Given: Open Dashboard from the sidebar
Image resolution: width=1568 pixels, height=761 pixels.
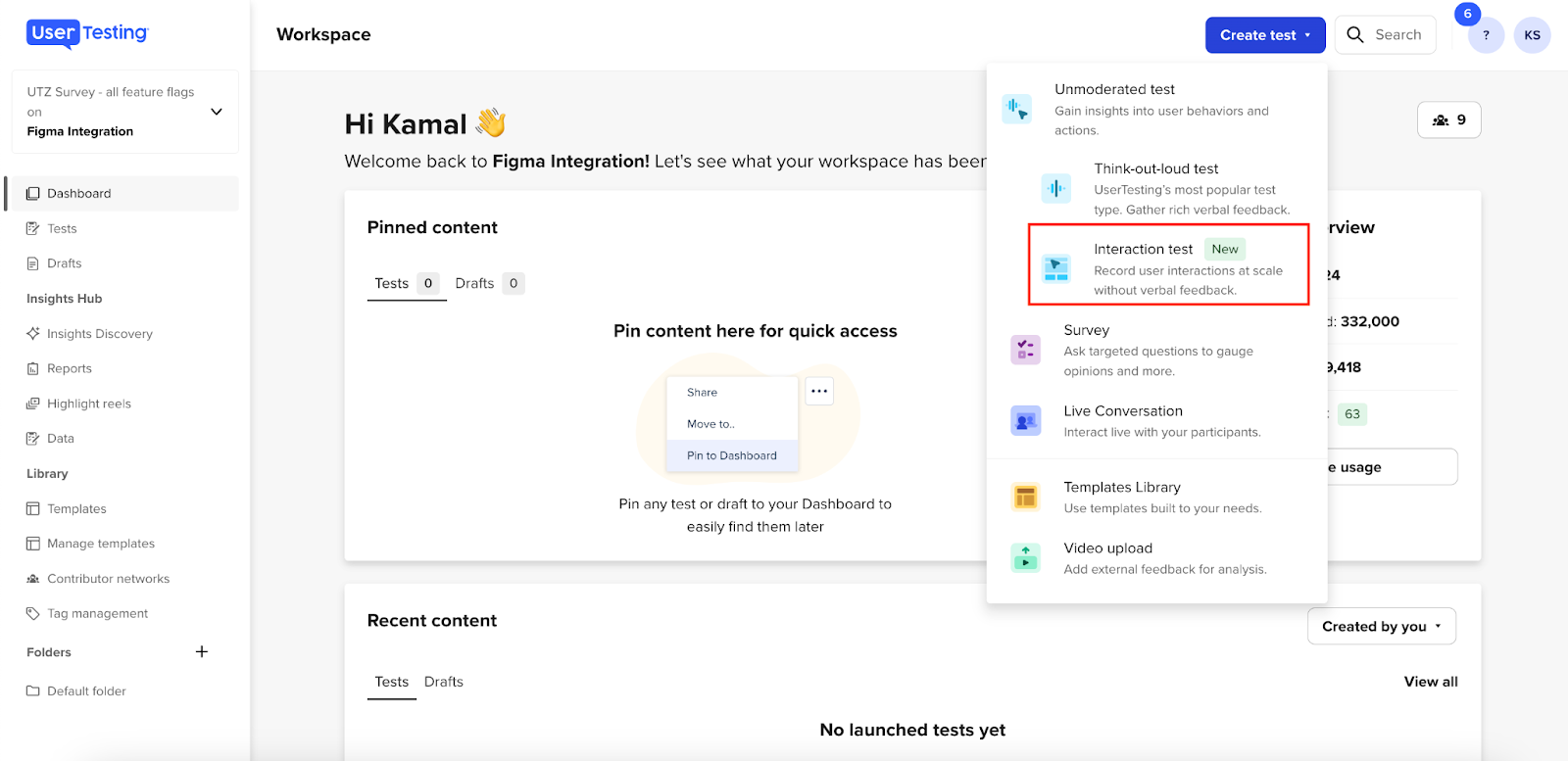Looking at the screenshot, I should [123, 193].
